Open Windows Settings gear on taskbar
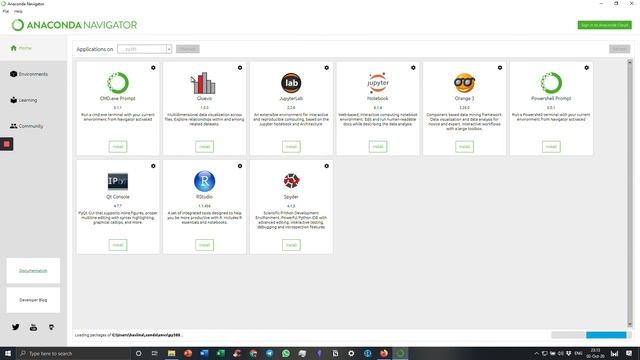Screen dimensions: 640x360 point(351,353)
